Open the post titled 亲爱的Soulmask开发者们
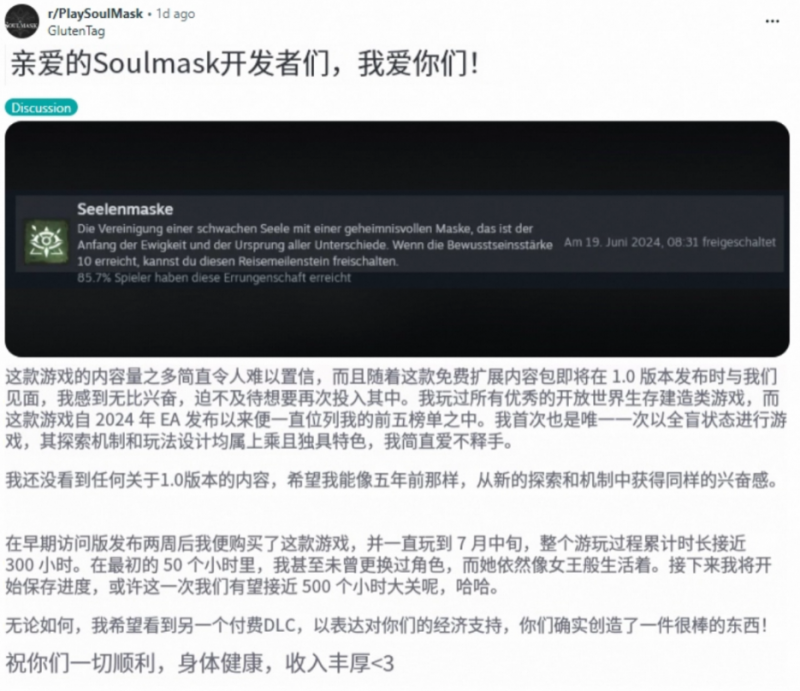This screenshot has height=691, width=800. 244,64
